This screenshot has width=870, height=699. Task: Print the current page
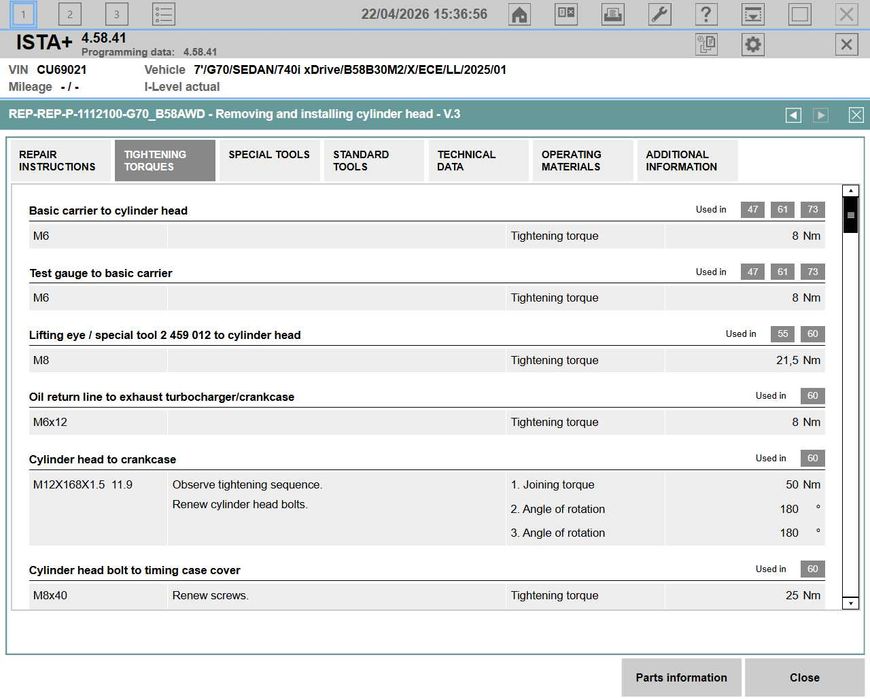613,14
